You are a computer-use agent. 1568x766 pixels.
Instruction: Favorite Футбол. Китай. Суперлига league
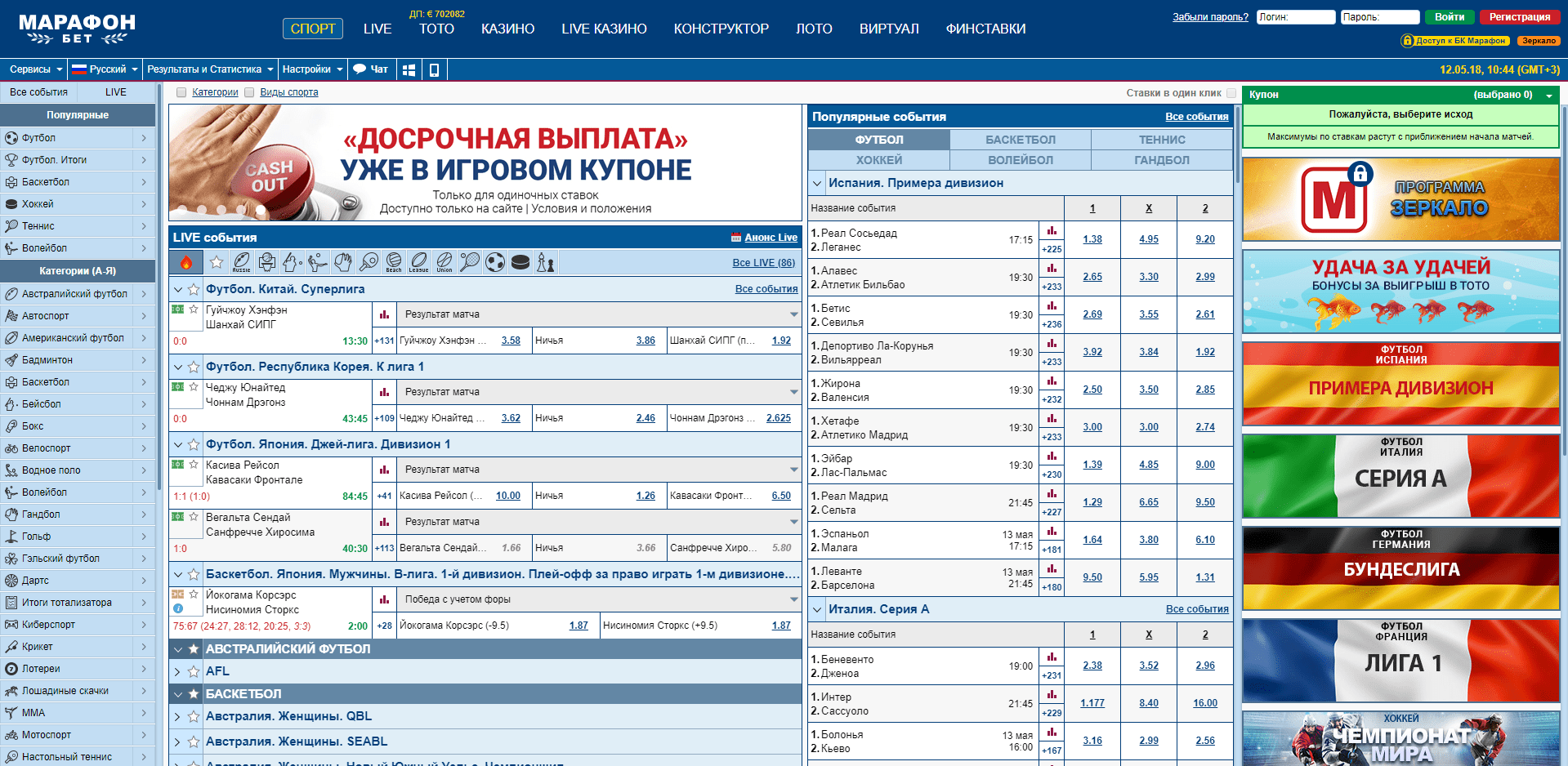(x=194, y=289)
